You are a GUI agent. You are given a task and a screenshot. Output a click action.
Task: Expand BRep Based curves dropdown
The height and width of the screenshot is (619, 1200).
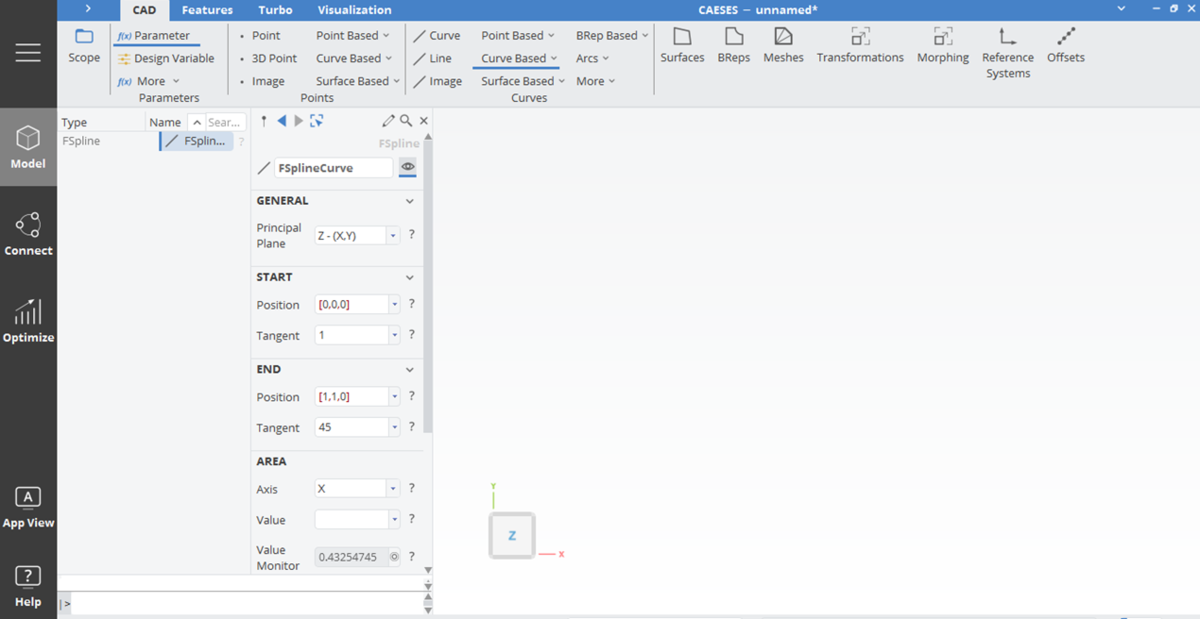pos(612,35)
